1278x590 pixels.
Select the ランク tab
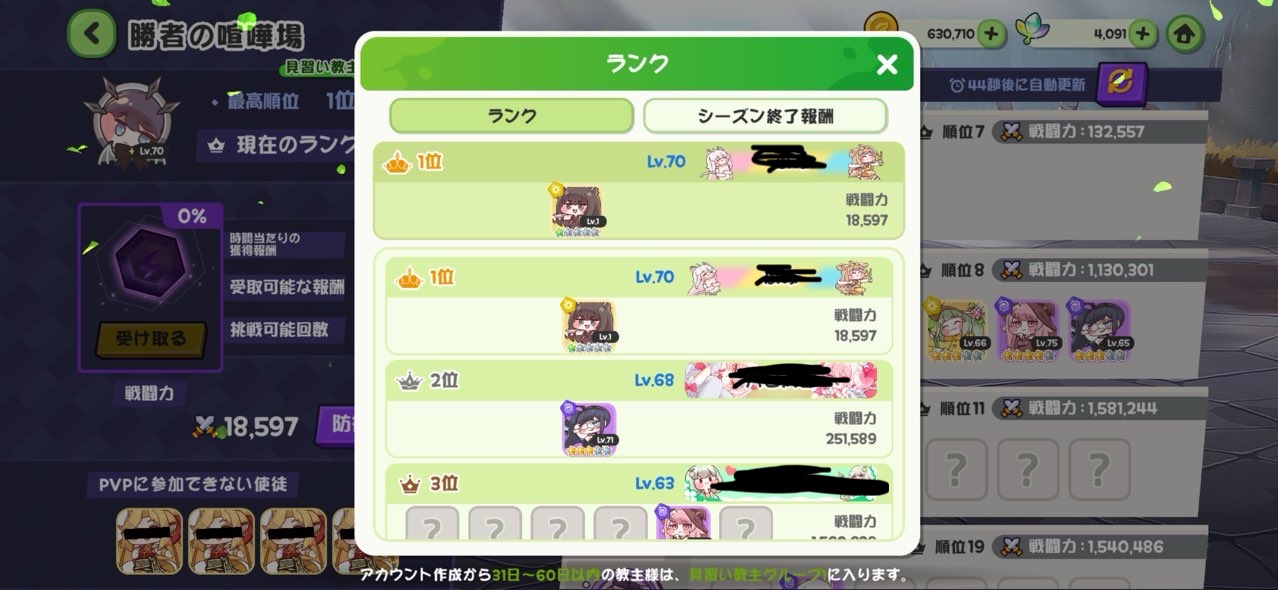tap(511, 116)
